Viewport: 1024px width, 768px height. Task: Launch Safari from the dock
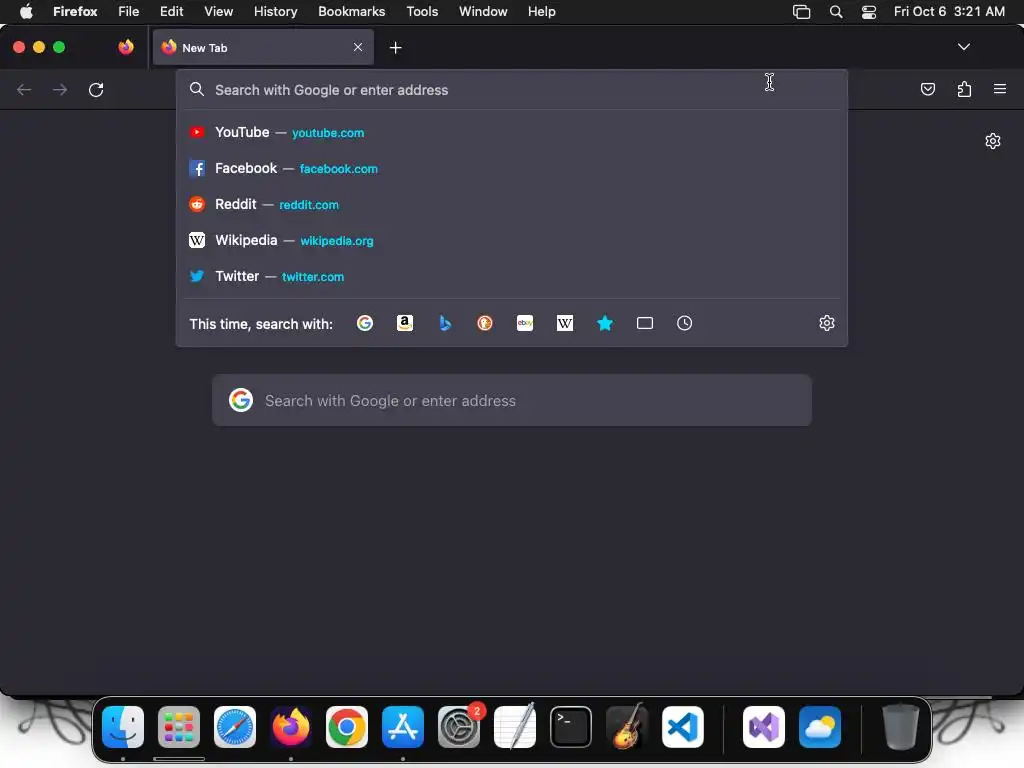[x=235, y=727]
